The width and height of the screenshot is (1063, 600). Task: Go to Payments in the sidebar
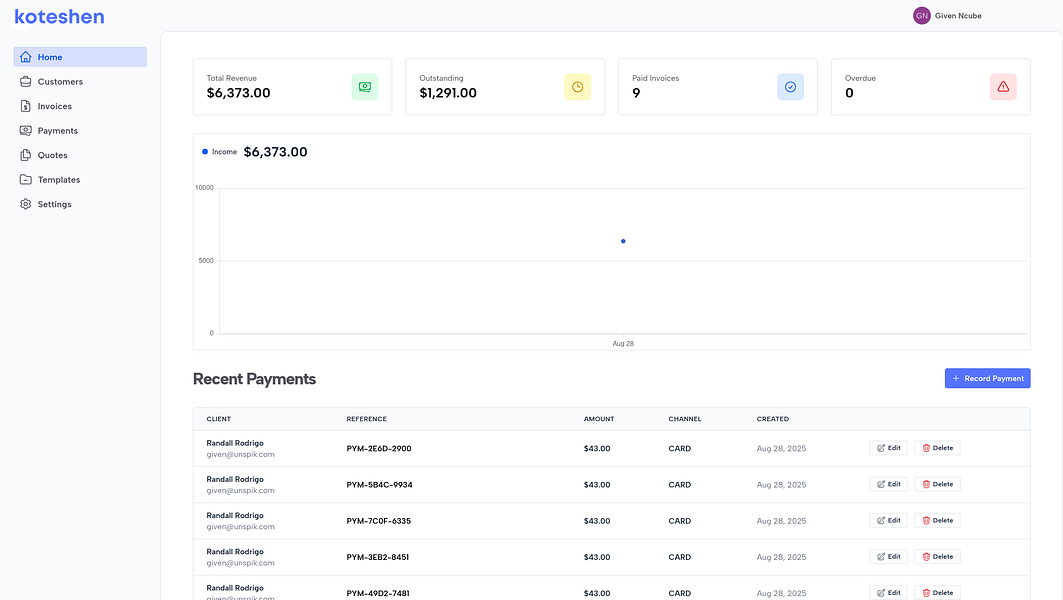tap(57, 131)
